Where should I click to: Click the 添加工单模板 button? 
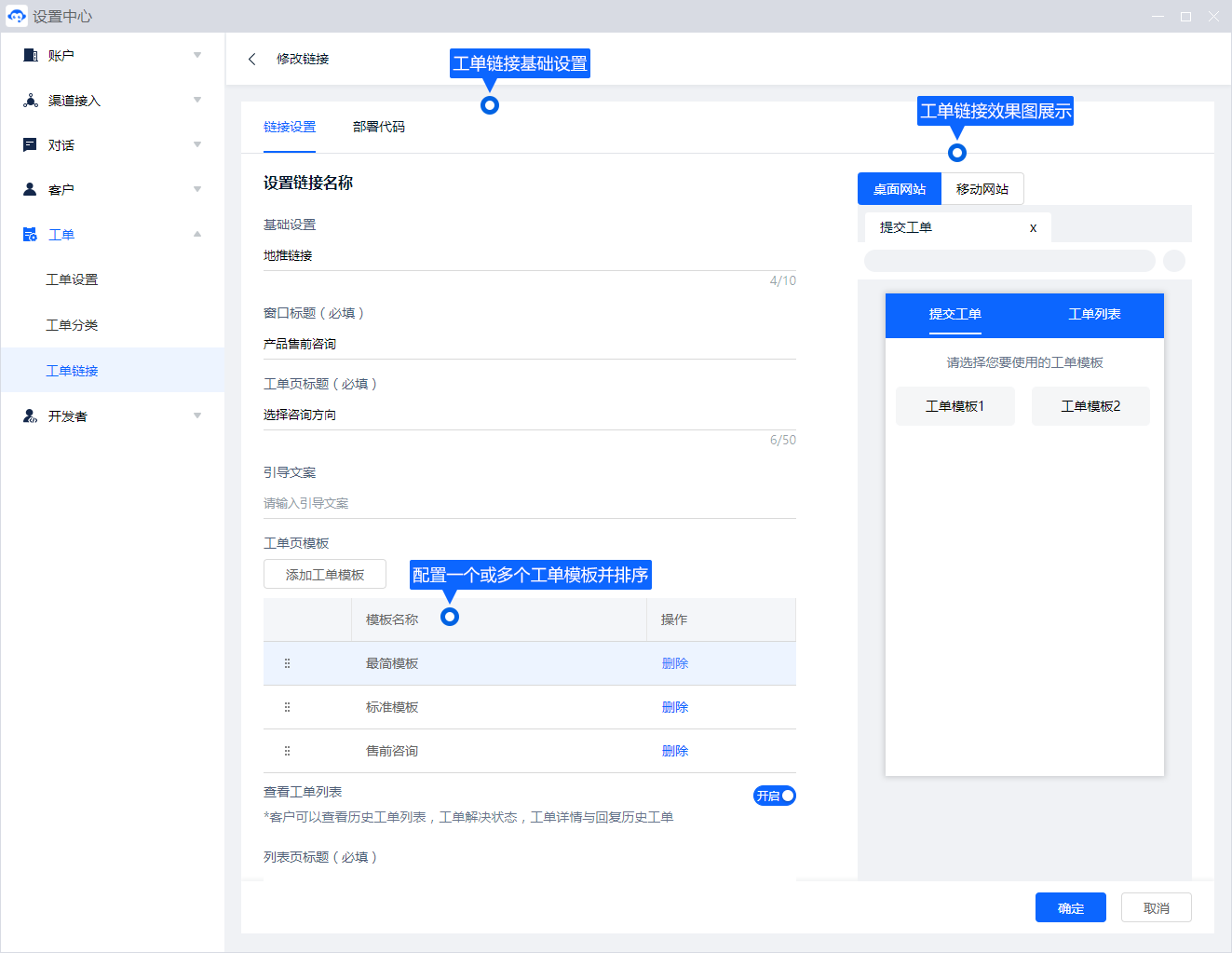pos(325,575)
